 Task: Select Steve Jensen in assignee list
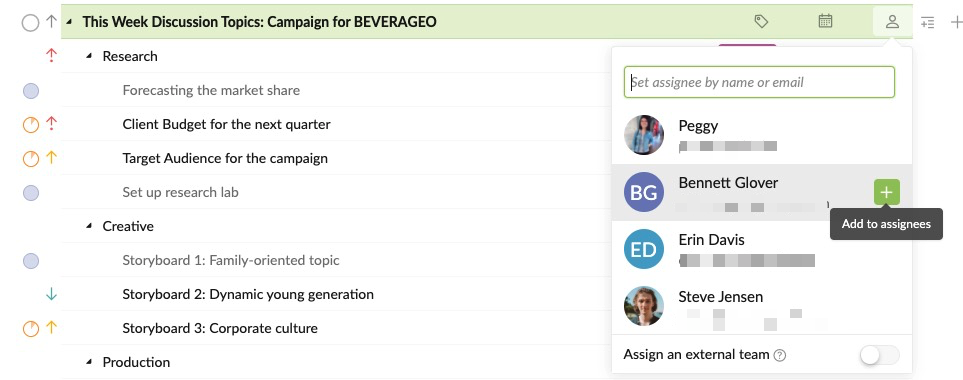coord(762,306)
